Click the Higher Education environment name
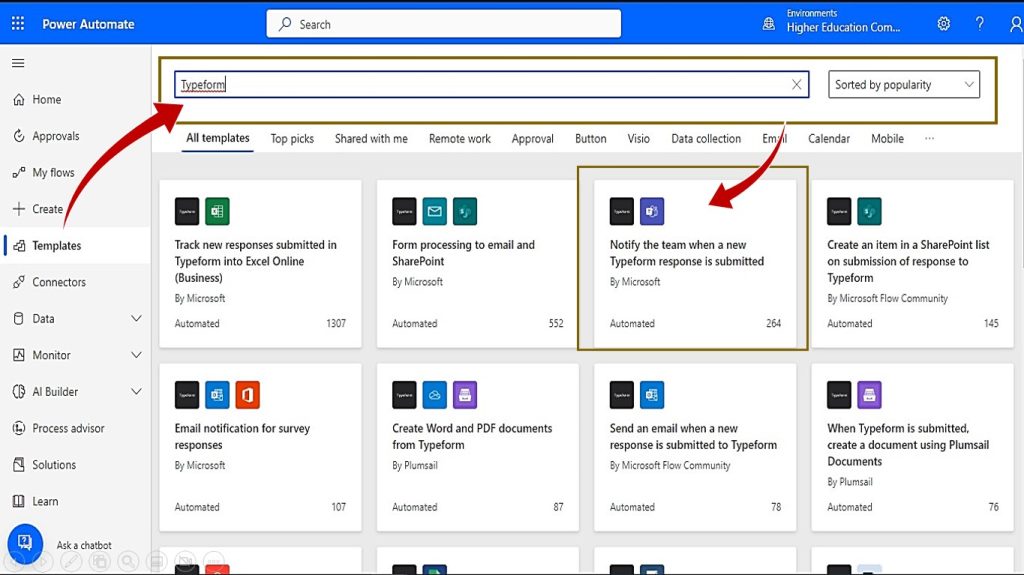The image size is (1024, 575). click(x=843, y=27)
